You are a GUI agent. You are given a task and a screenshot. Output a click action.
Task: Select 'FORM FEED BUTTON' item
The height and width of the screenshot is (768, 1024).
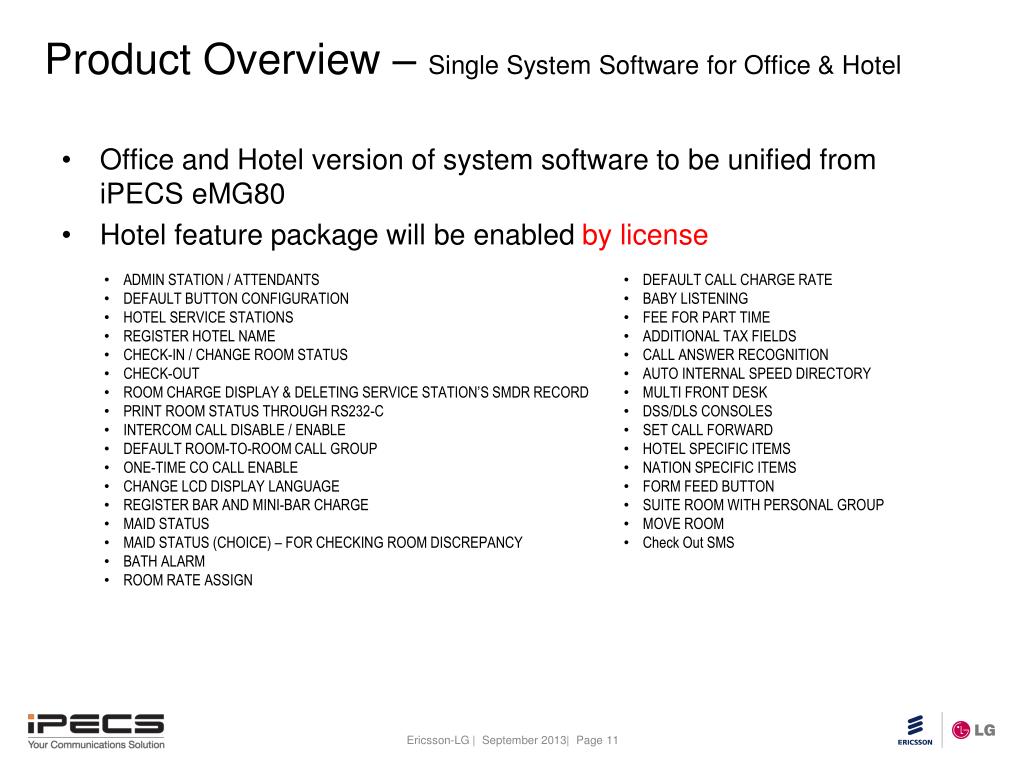(708, 487)
